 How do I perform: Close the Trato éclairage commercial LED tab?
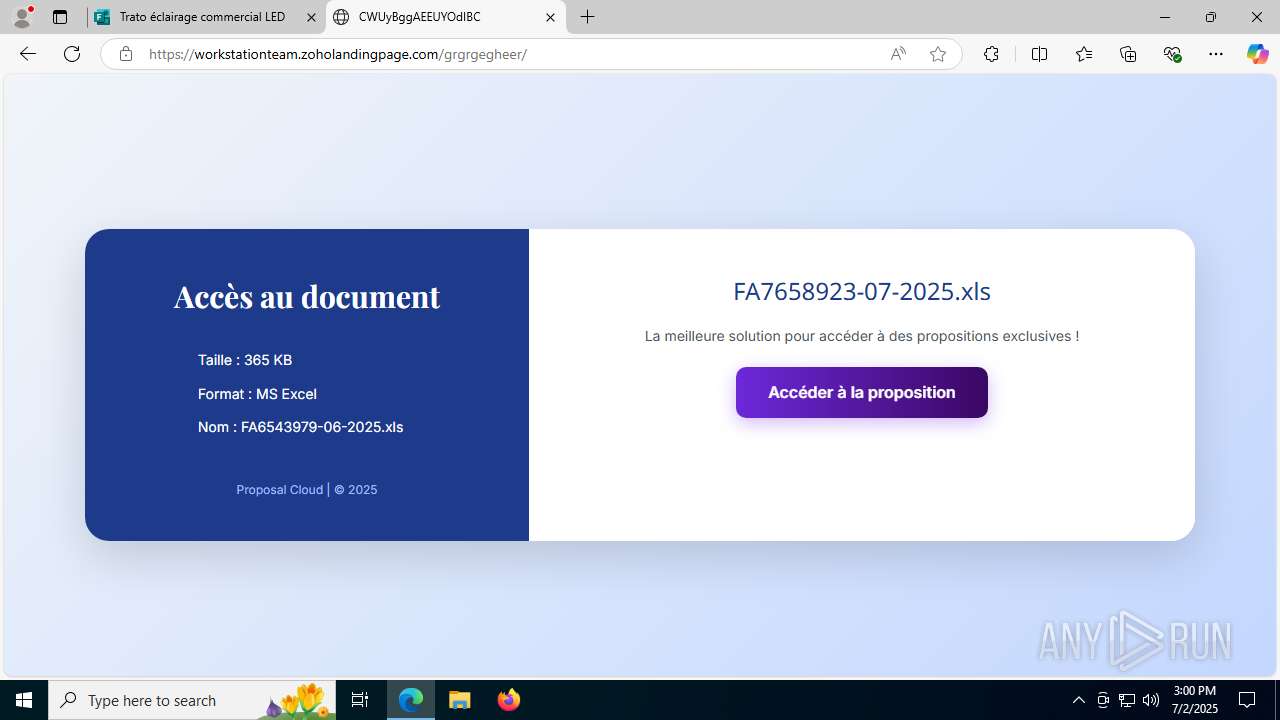point(311,17)
